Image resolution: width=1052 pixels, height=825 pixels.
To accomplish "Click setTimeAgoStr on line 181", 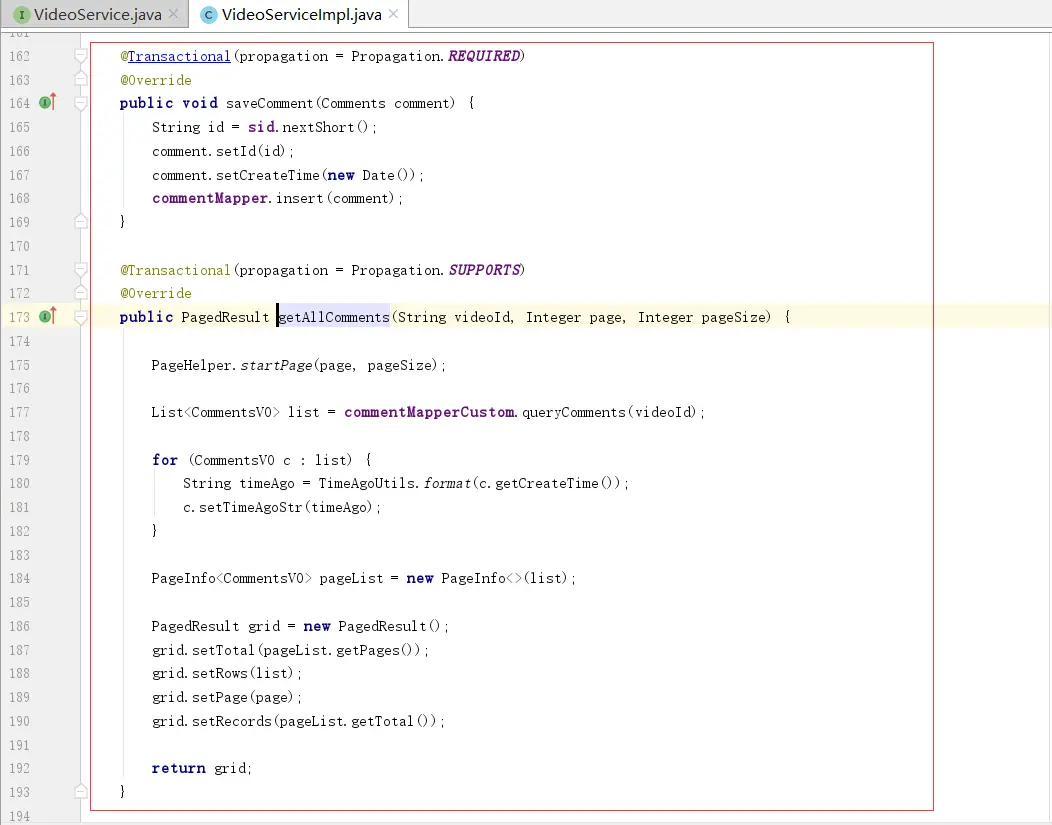I will [250, 507].
